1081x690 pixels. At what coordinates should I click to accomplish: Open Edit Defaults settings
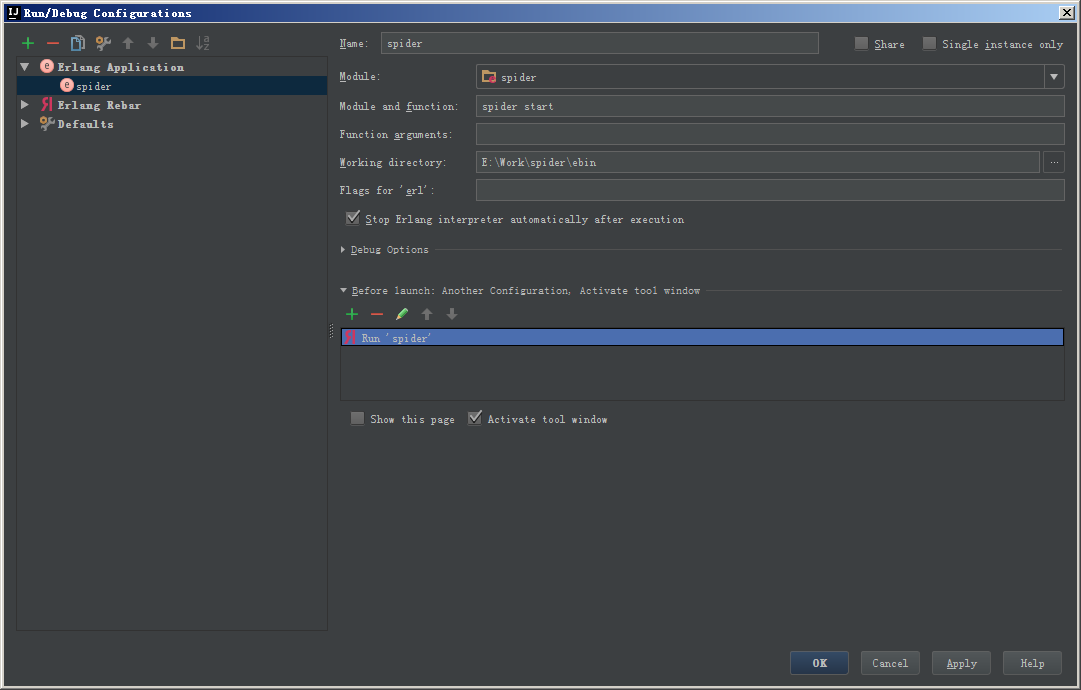pyautogui.click(x=101, y=43)
